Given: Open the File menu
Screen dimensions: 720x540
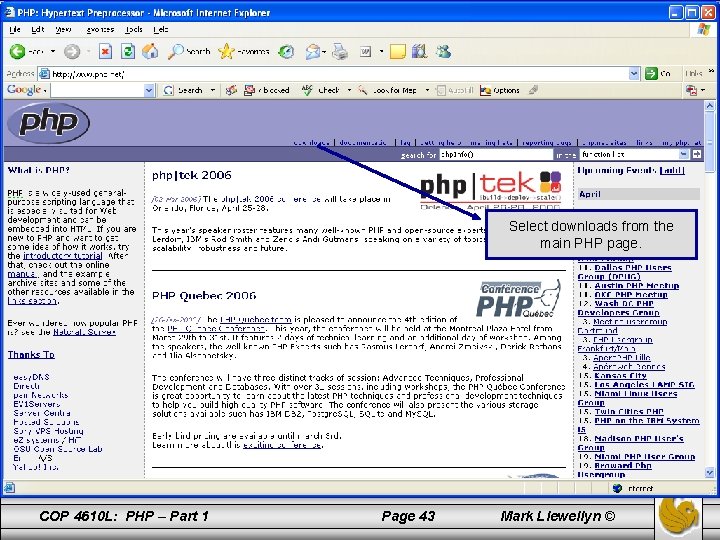Looking at the screenshot, I should coord(15,29).
